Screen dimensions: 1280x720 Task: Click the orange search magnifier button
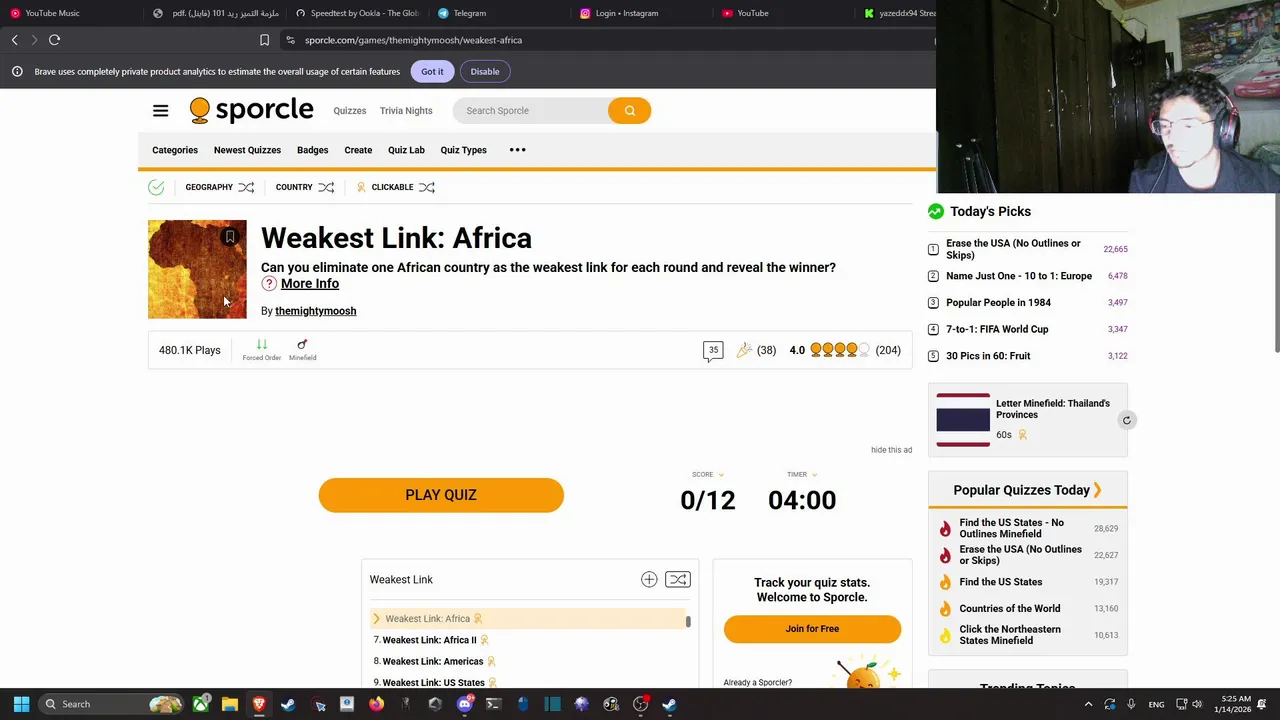[630, 110]
